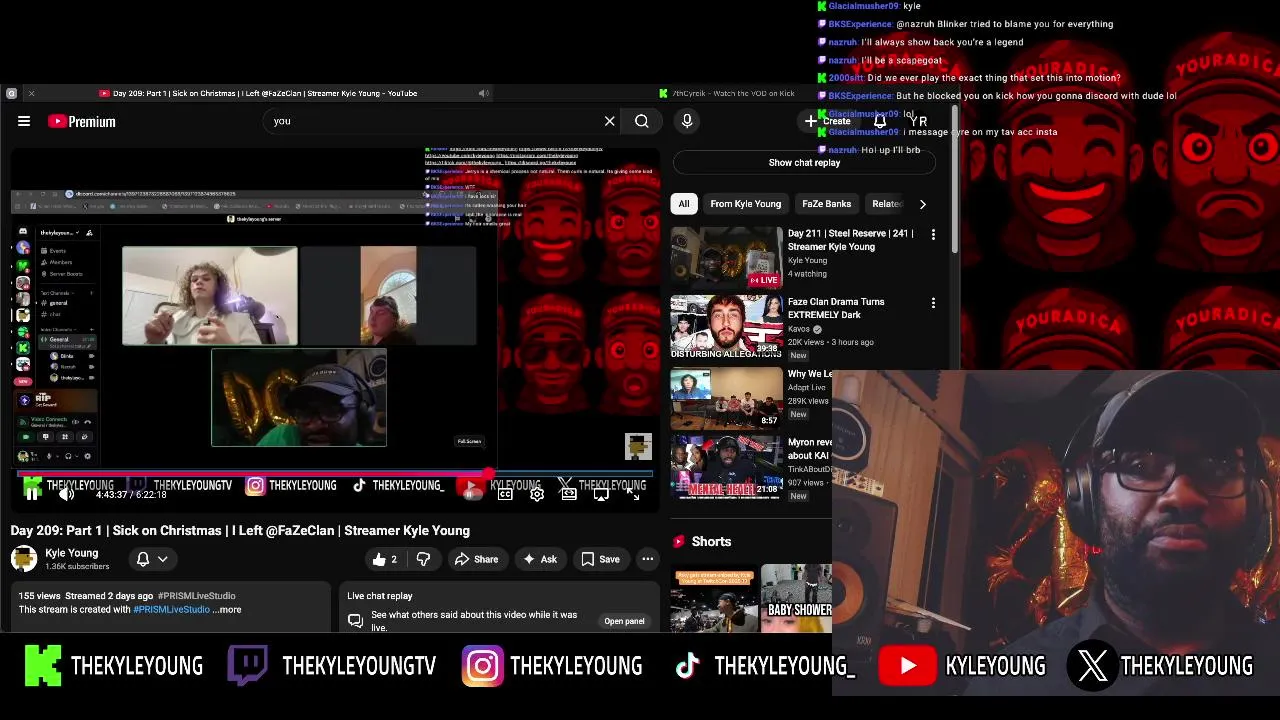This screenshot has width=1280, height=720.
Task: Open the player settings gear
Action: click(x=537, y=494)
